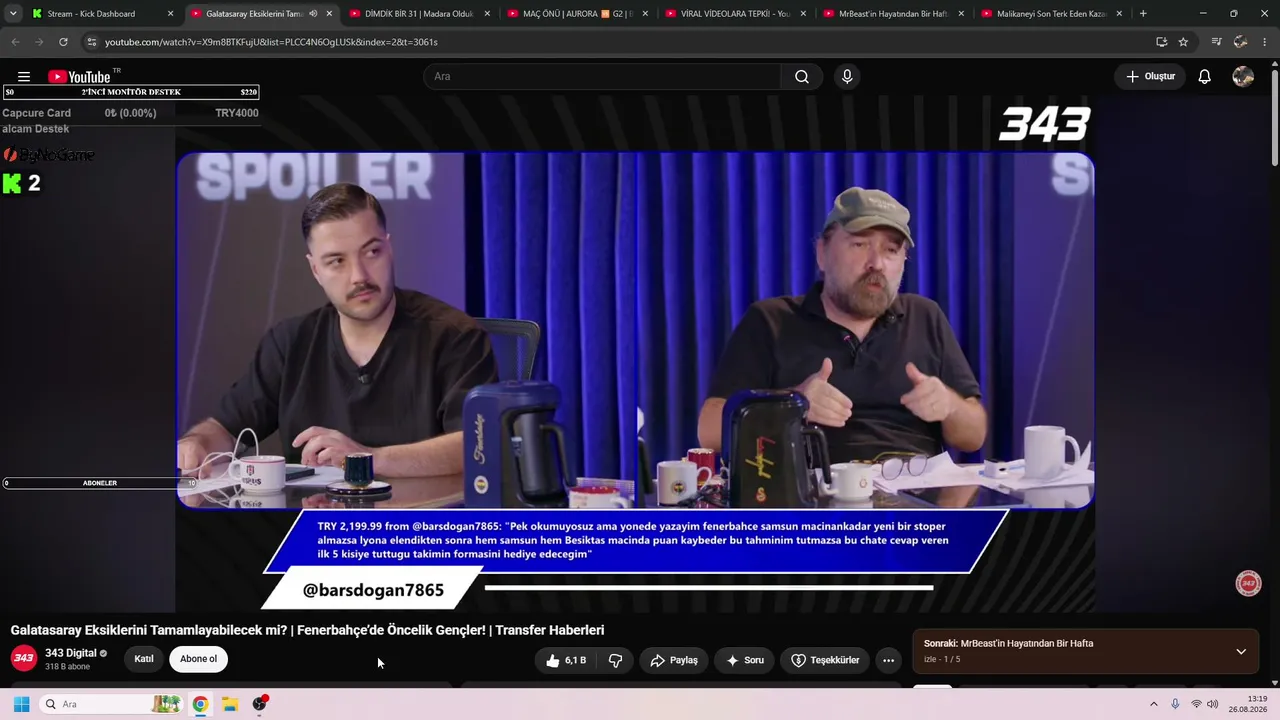Open the volume tray icon
The width and height of the screenshot is (1280, 720).
(1212, 704)
